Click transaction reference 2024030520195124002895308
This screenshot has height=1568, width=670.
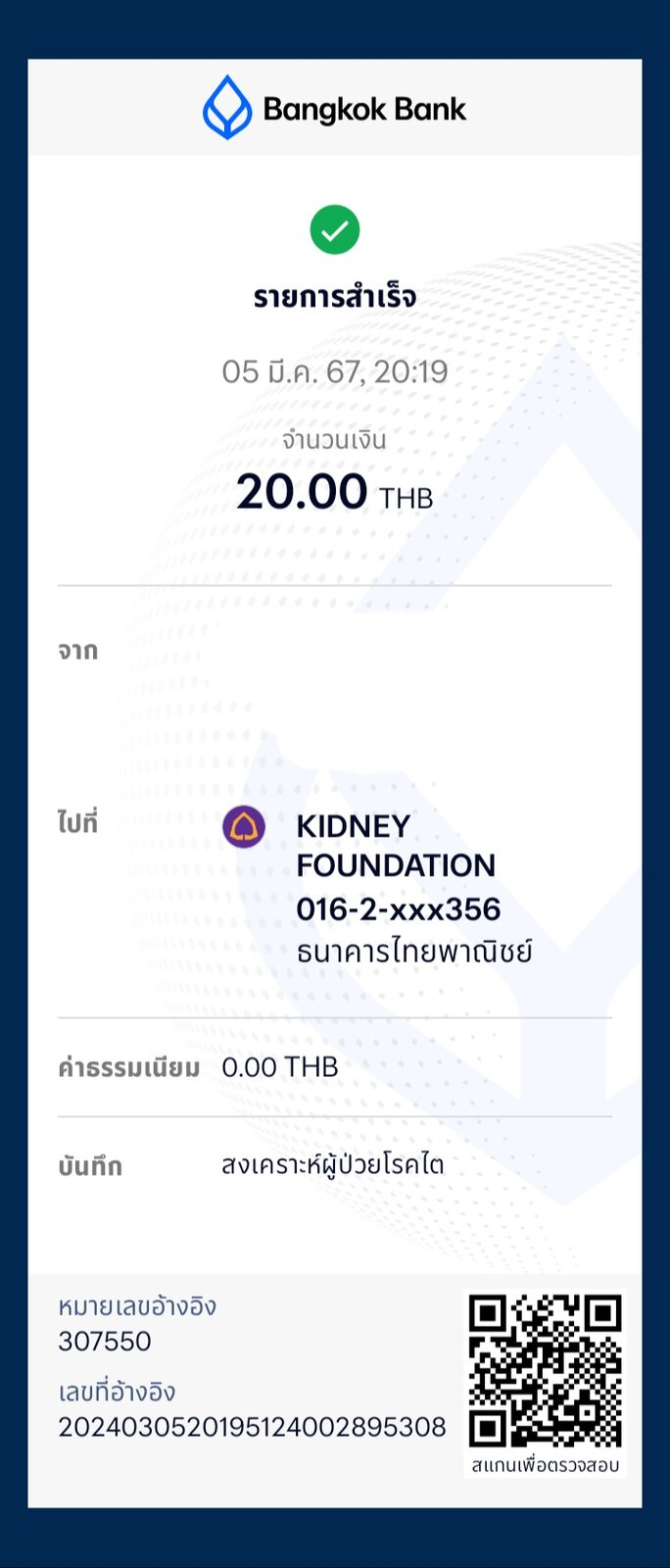pos(252,1427)
